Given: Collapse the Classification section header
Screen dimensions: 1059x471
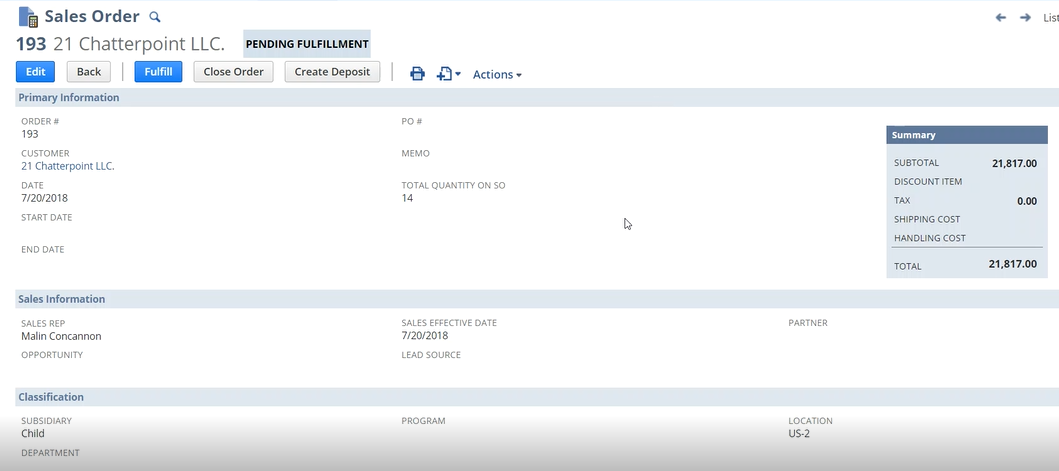Looking at the screenshot, I should pyautogui.click(x=51, y=397).
